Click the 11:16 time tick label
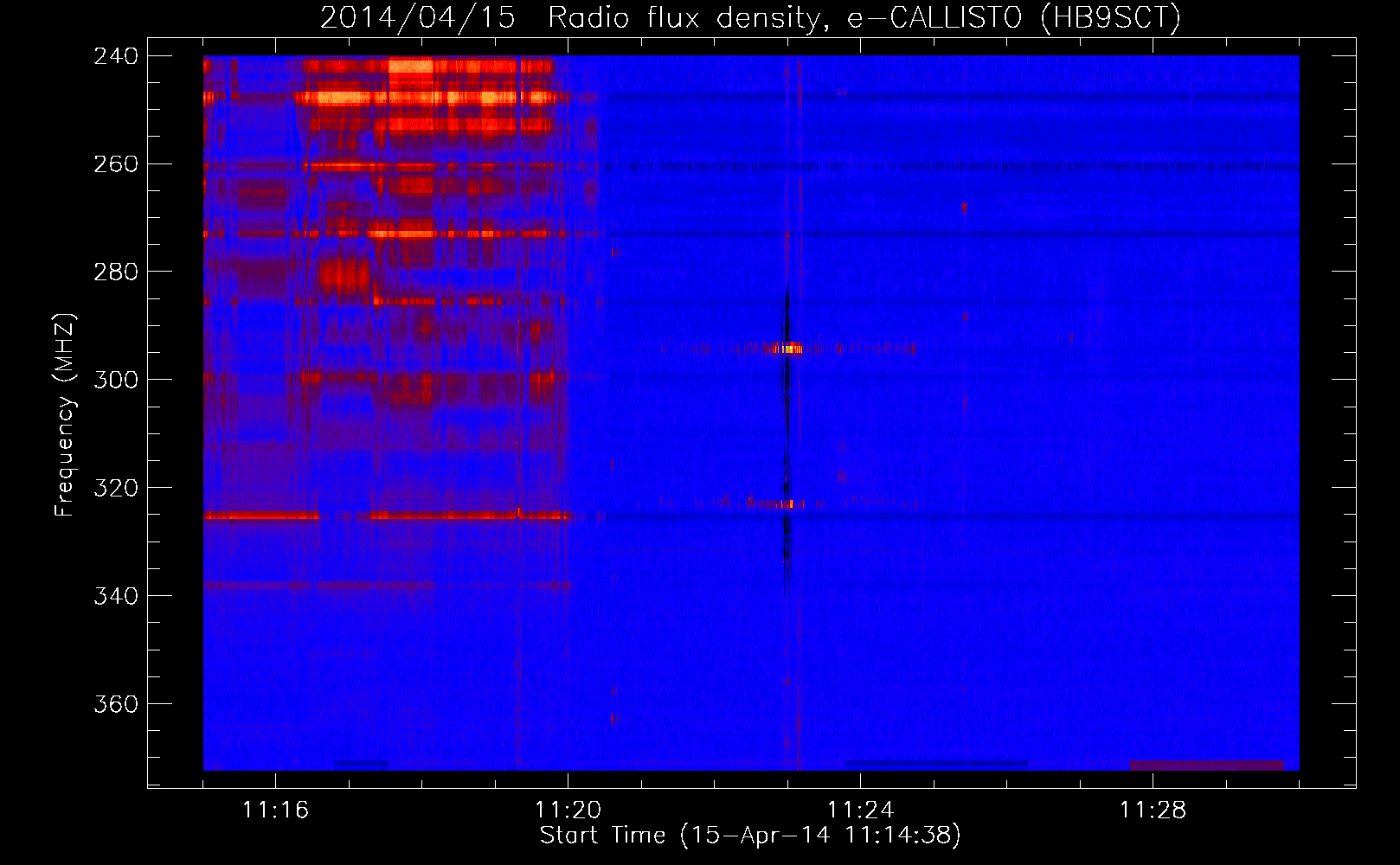 click(x=275, y=810)
